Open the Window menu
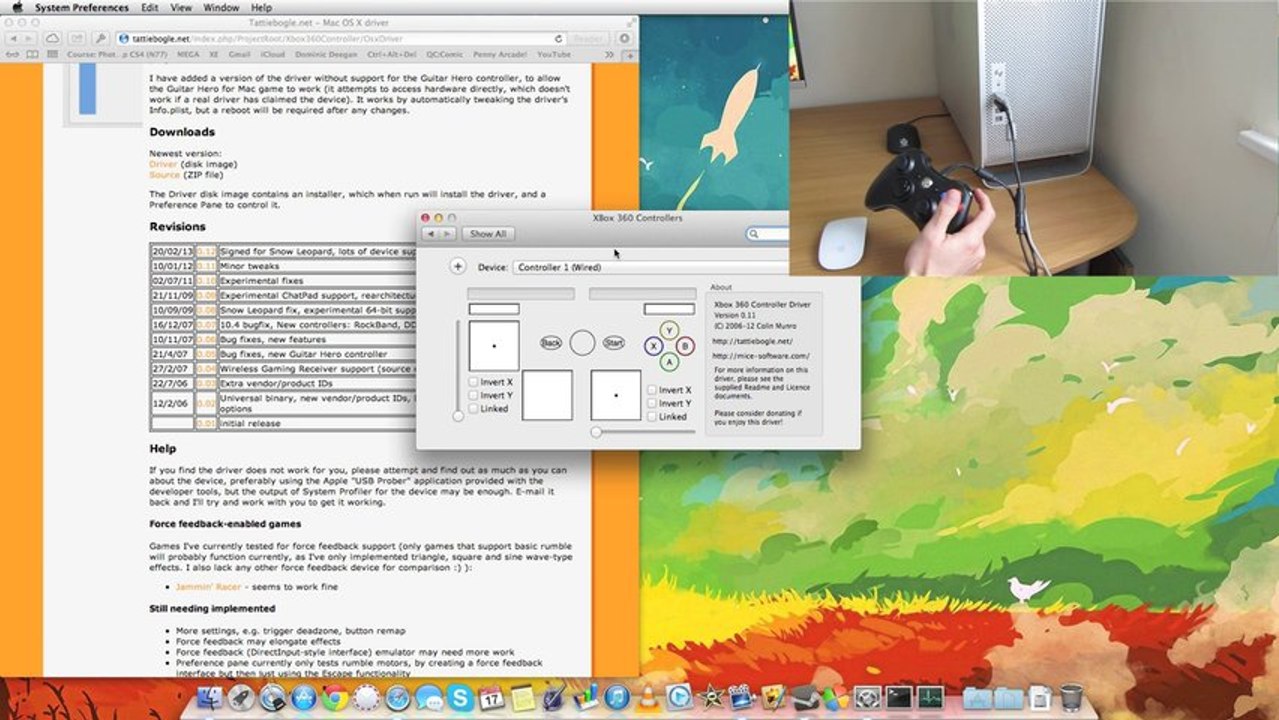This screenshot has height=720, width=1279. click(221, 7)
